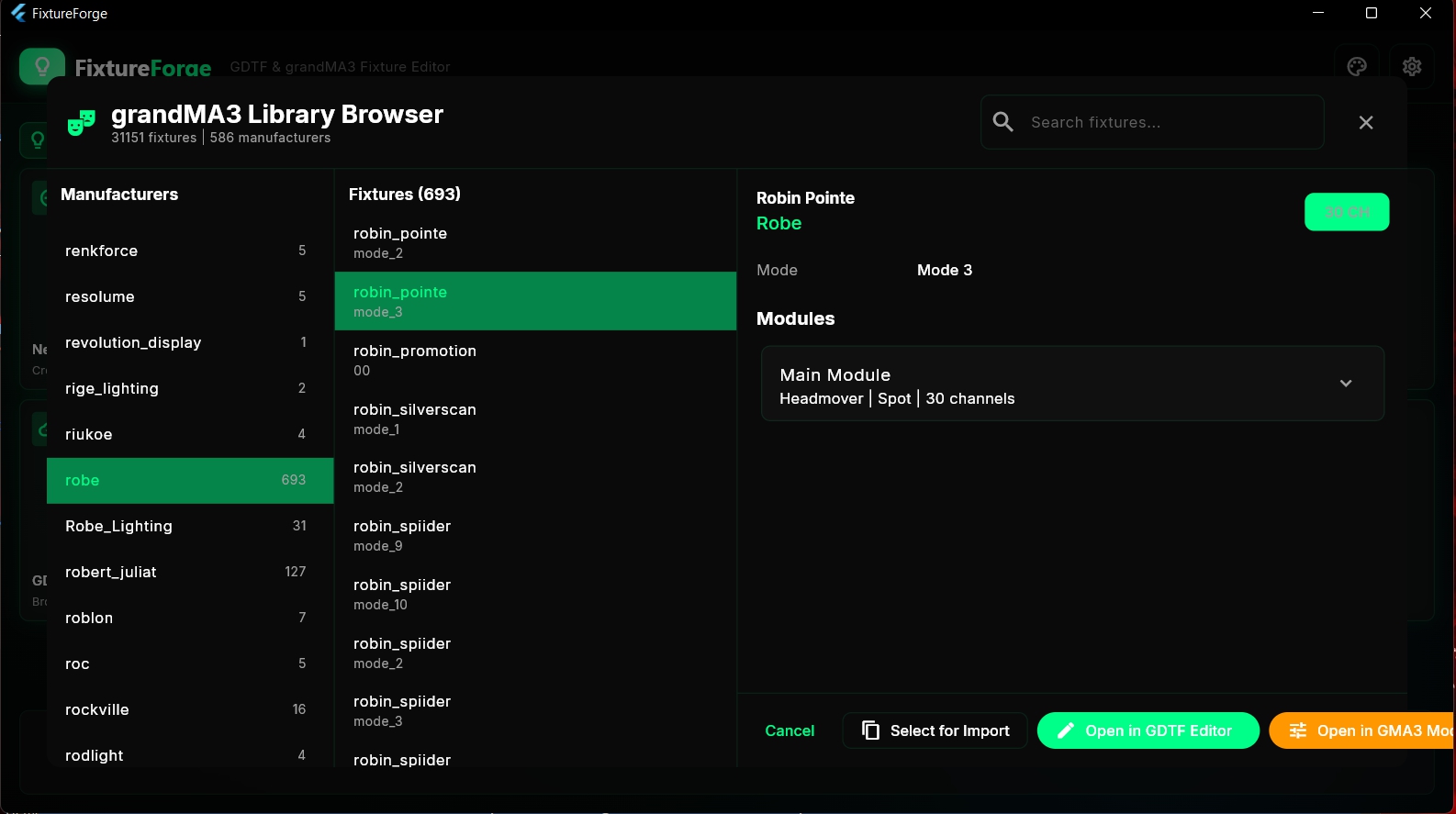
Task: Select manufacturer roc
Action: (x=190, y=663)
